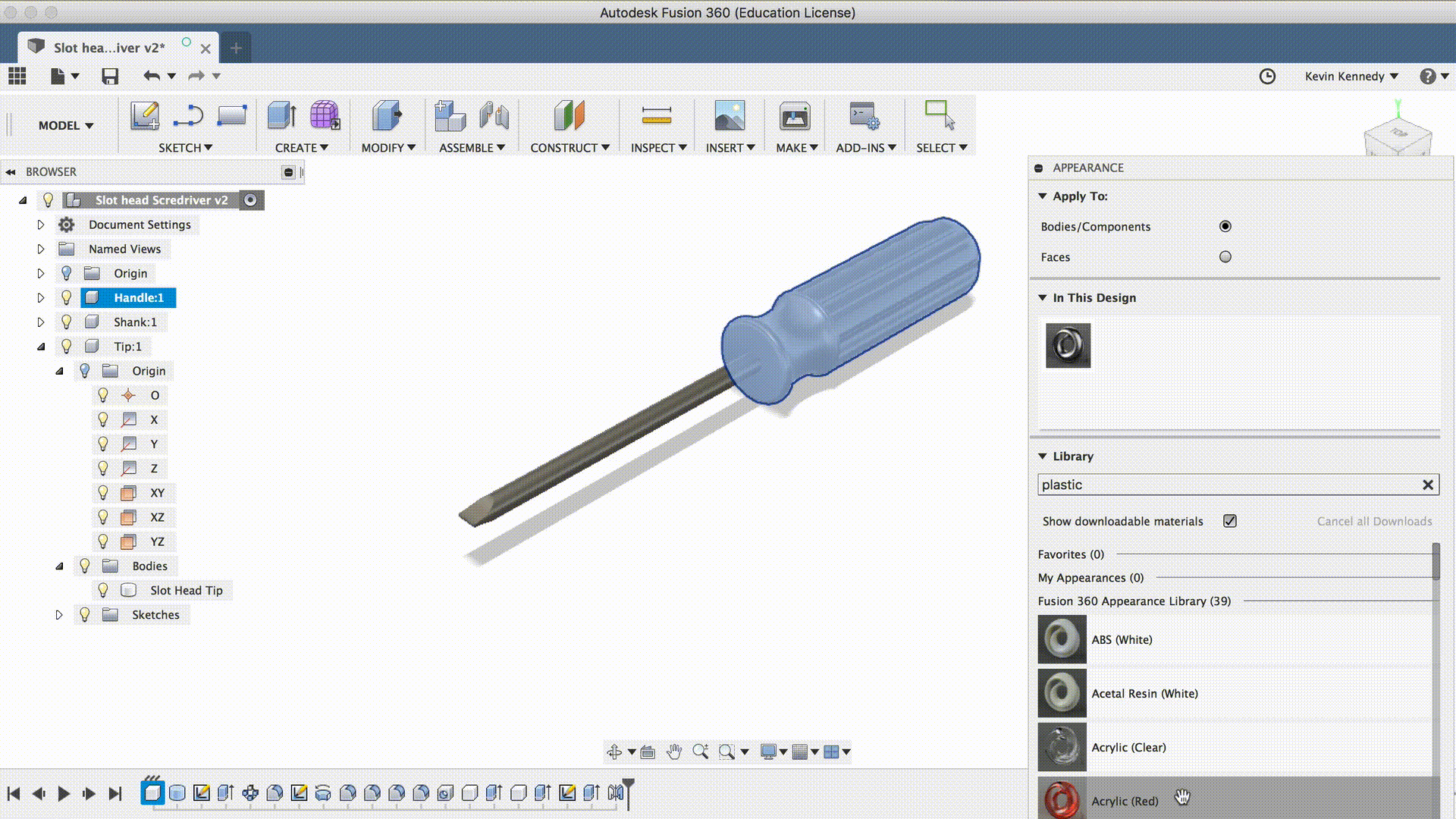Select the 3D Print make icon
Image resolution: width=1456 pixels, height=819 pixels.
pos(795,116)
